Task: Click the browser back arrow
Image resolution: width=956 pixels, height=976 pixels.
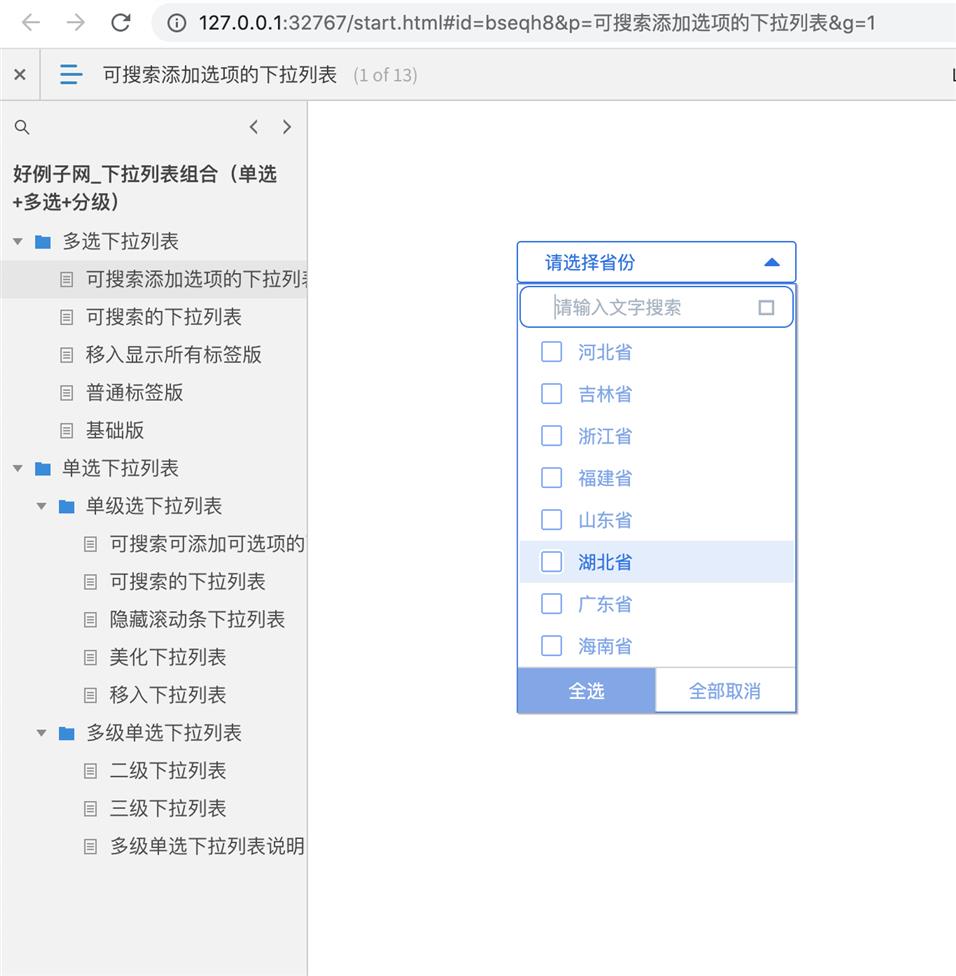Action: point(31,22)
